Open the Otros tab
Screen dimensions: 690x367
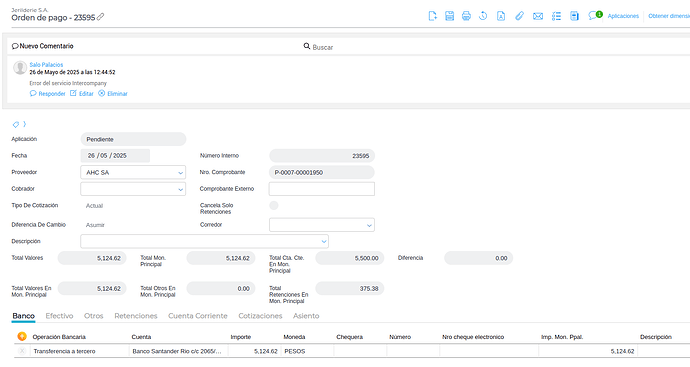(94, 316)
